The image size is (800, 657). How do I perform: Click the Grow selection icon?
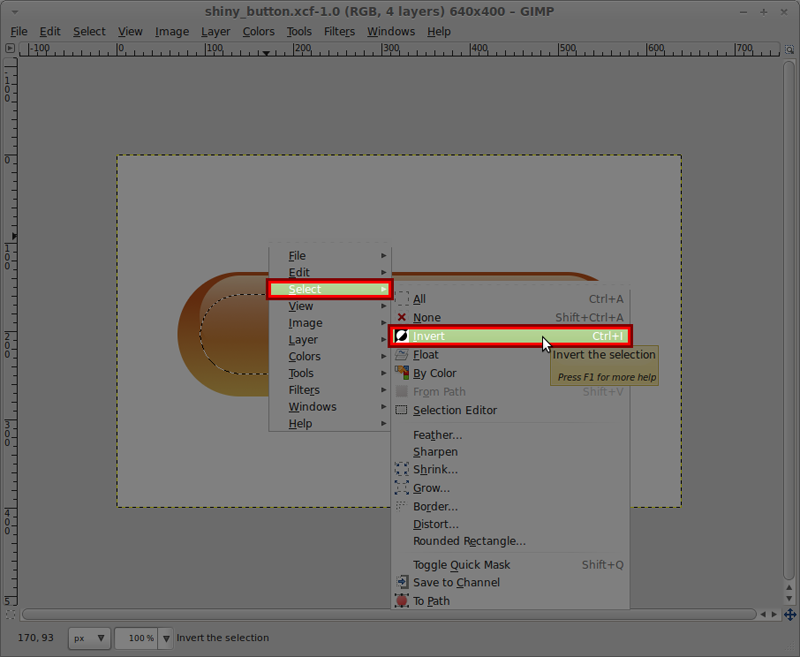(x=403, y=488)
